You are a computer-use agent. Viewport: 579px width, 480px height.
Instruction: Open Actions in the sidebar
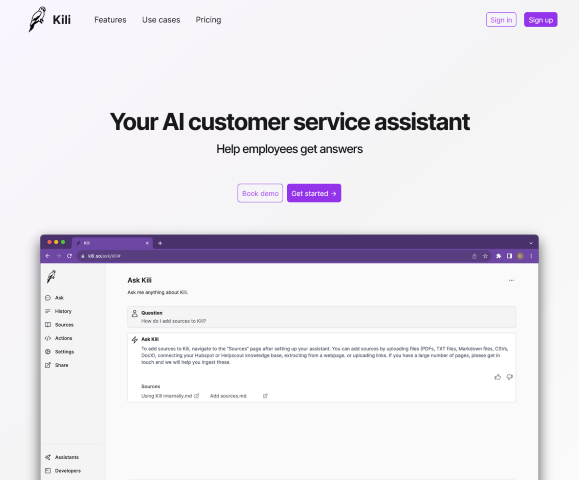[x=58, y=338]
